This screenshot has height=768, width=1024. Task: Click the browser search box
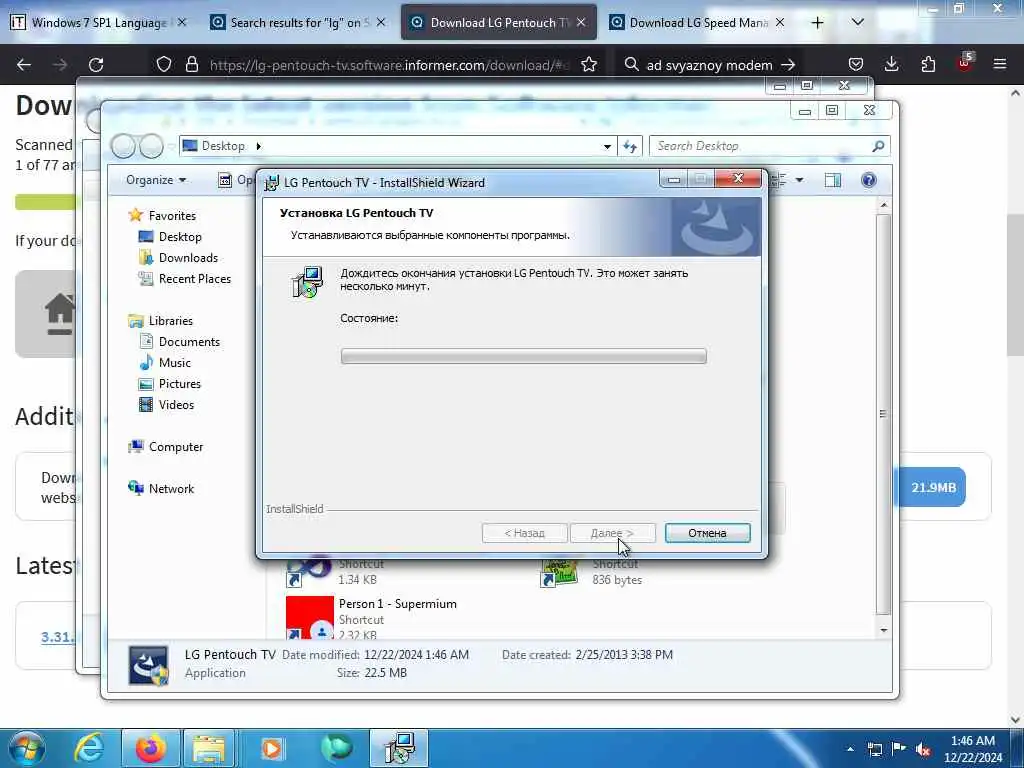pos(709,65)
